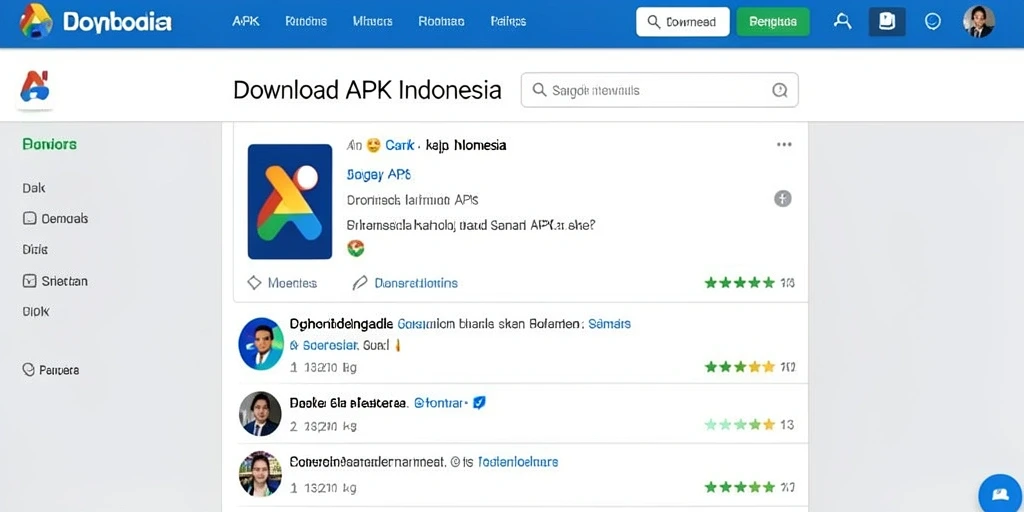This screenshot has height=512, width=1024.
Task: Open the Rooinao nav menu item
Action: 441,22
